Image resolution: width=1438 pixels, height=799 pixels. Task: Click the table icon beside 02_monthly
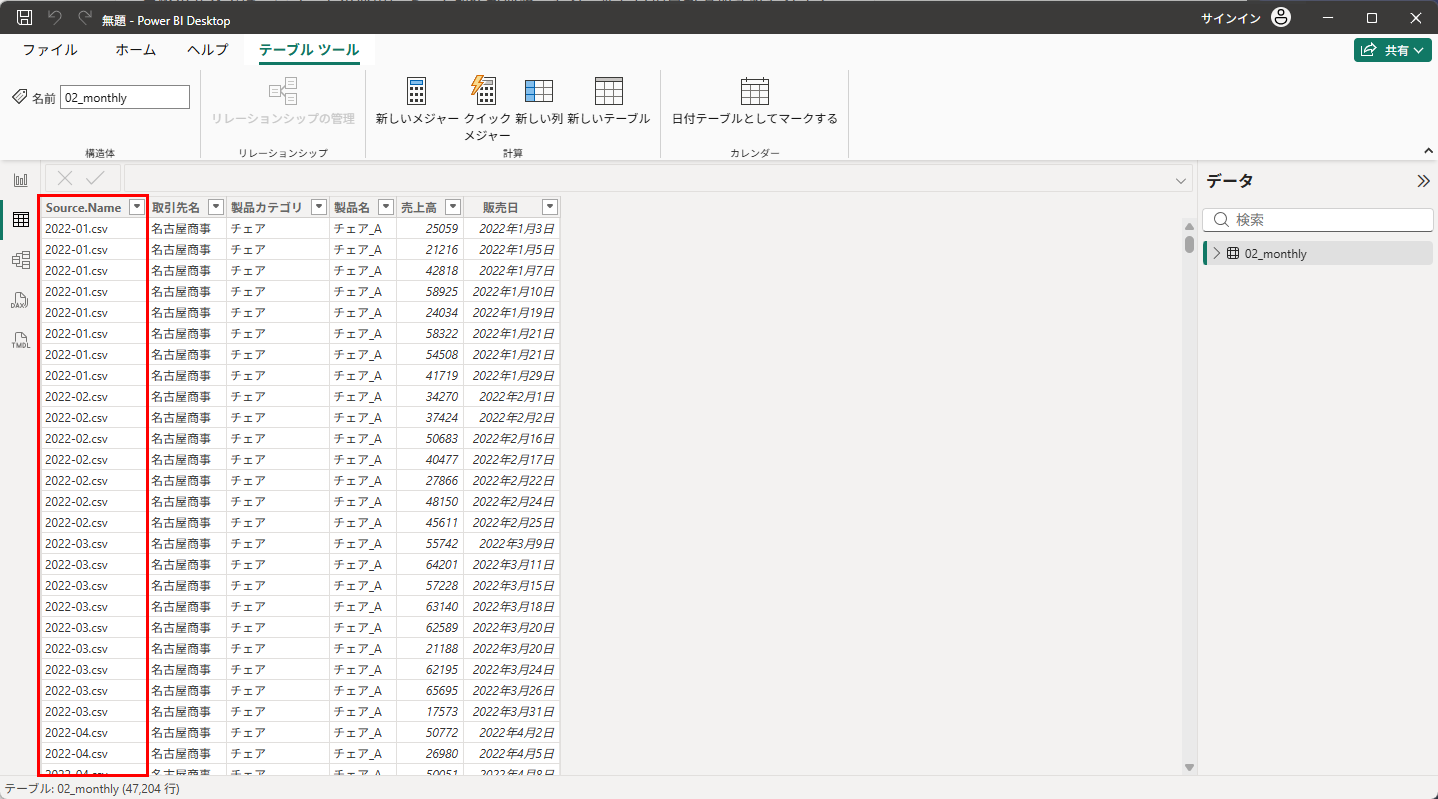[1233, 254]
